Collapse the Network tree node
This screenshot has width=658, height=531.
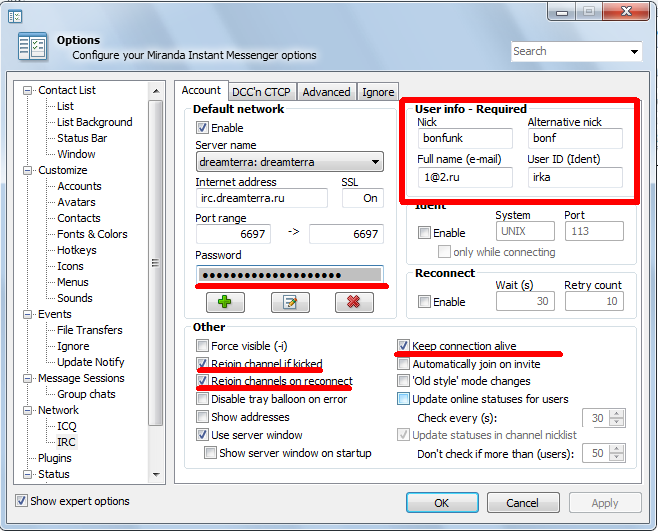coord(27,411)
